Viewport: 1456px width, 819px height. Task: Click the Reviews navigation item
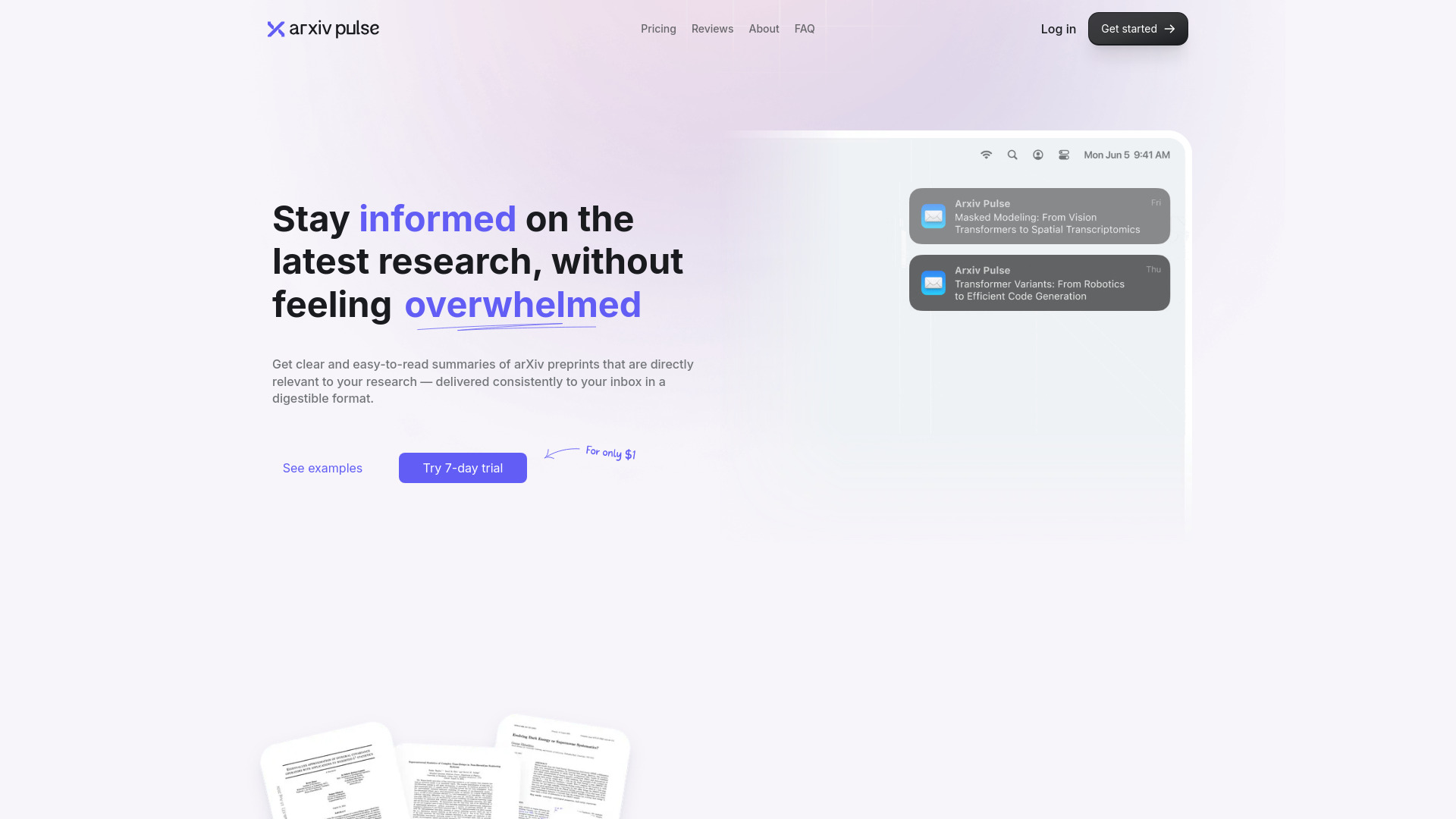tap(712, 28)
